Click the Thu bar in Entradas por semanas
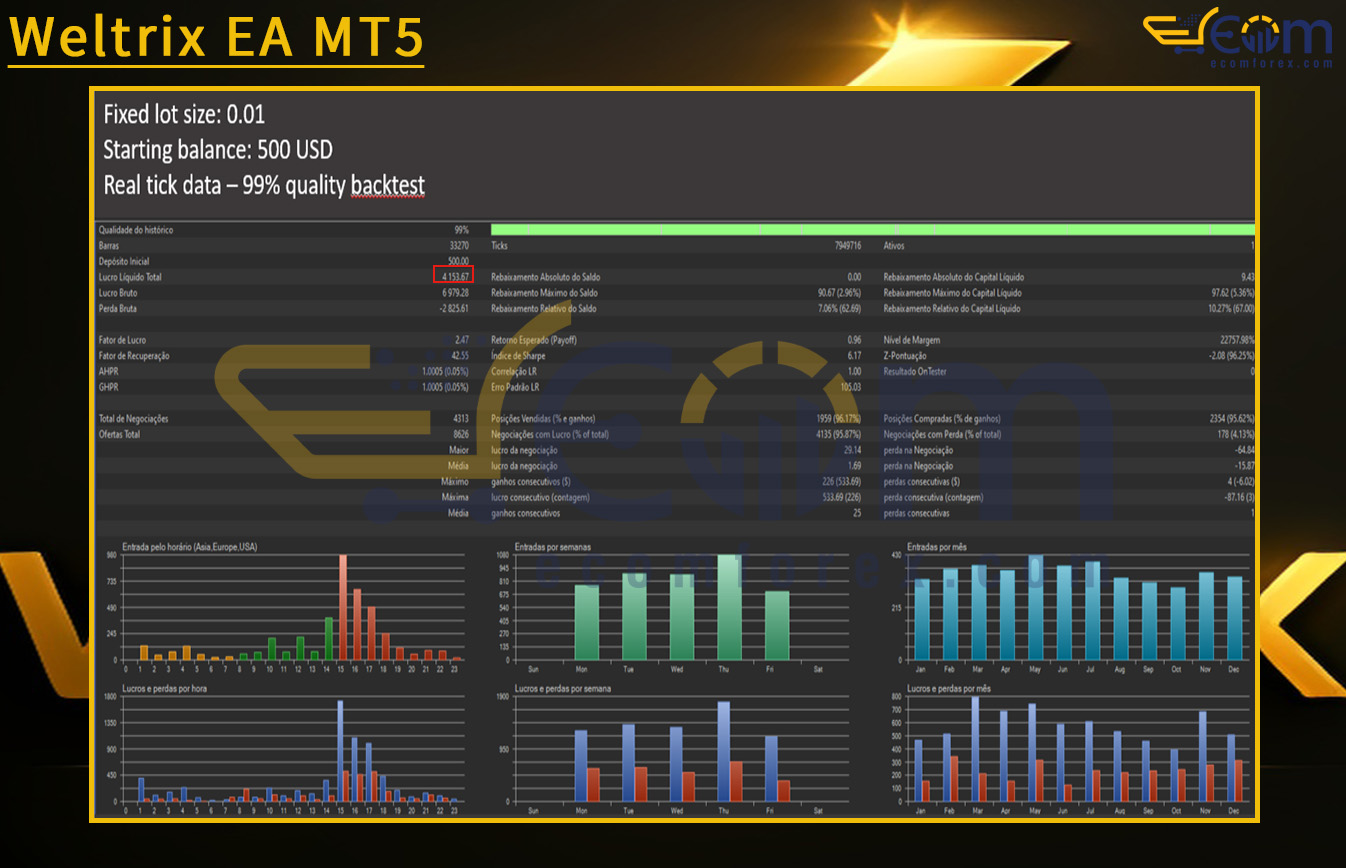This screenshot has width=1346, height=868. pos(729,607)
